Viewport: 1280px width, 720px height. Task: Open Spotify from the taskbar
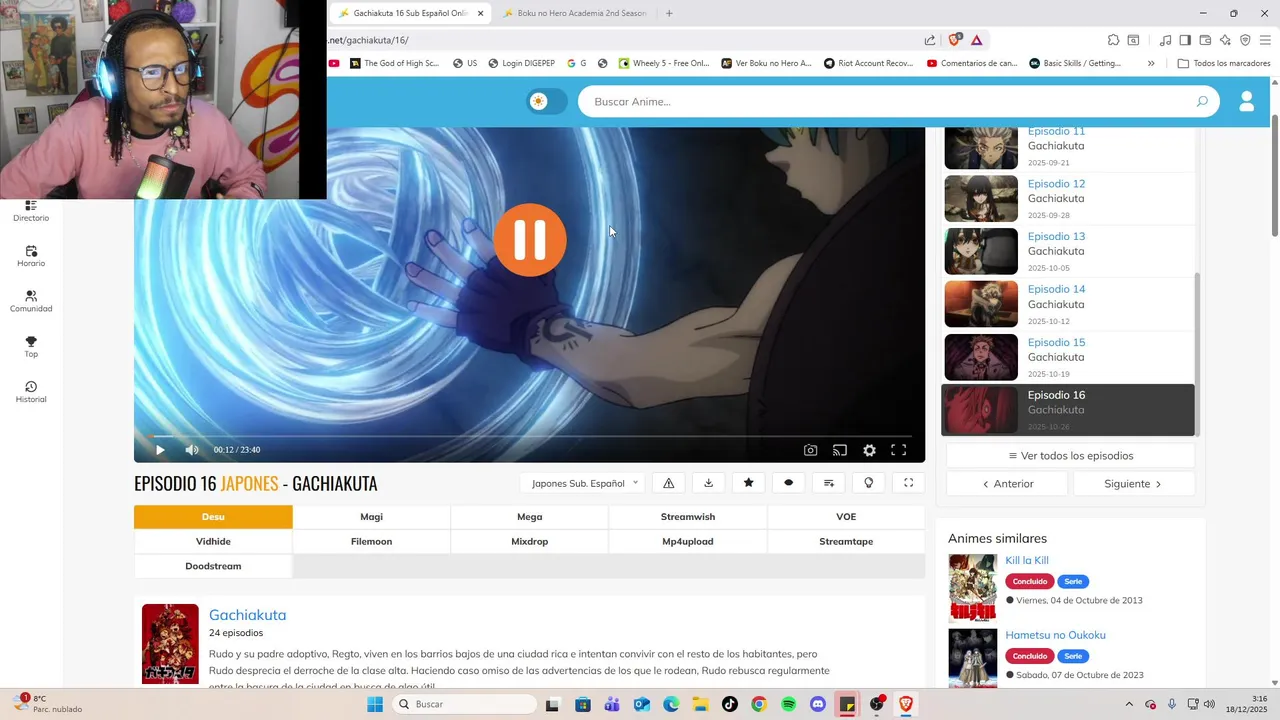pyautogui.click(x=788, y=704)
